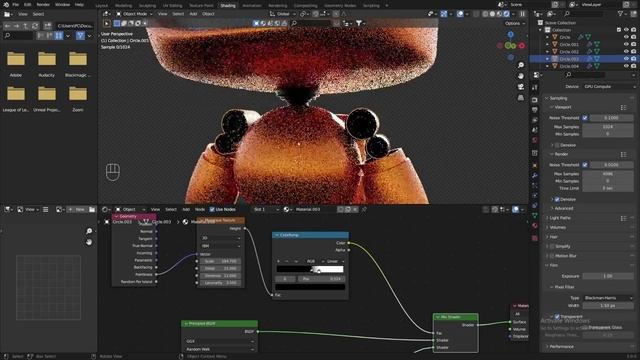This screenshot has height=360, width=640.
Task: Click the viewport zoom magnifier gizmo
Action: 521,65
